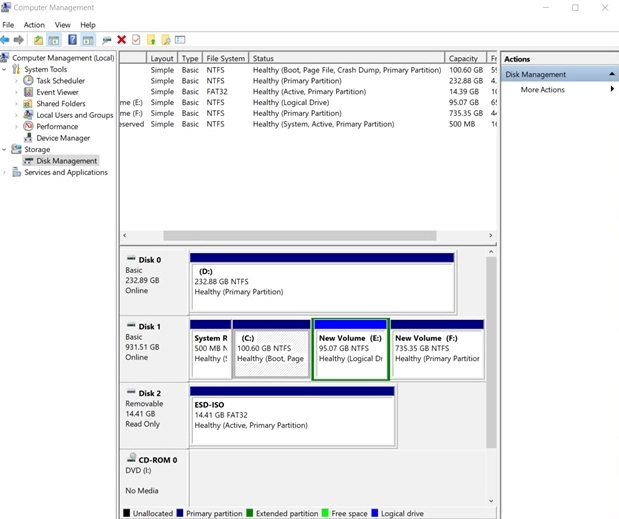Click the Shared Folders icon
Viewport: 619px width, 519px height.
pyautogui.click(x=28, y=103)
